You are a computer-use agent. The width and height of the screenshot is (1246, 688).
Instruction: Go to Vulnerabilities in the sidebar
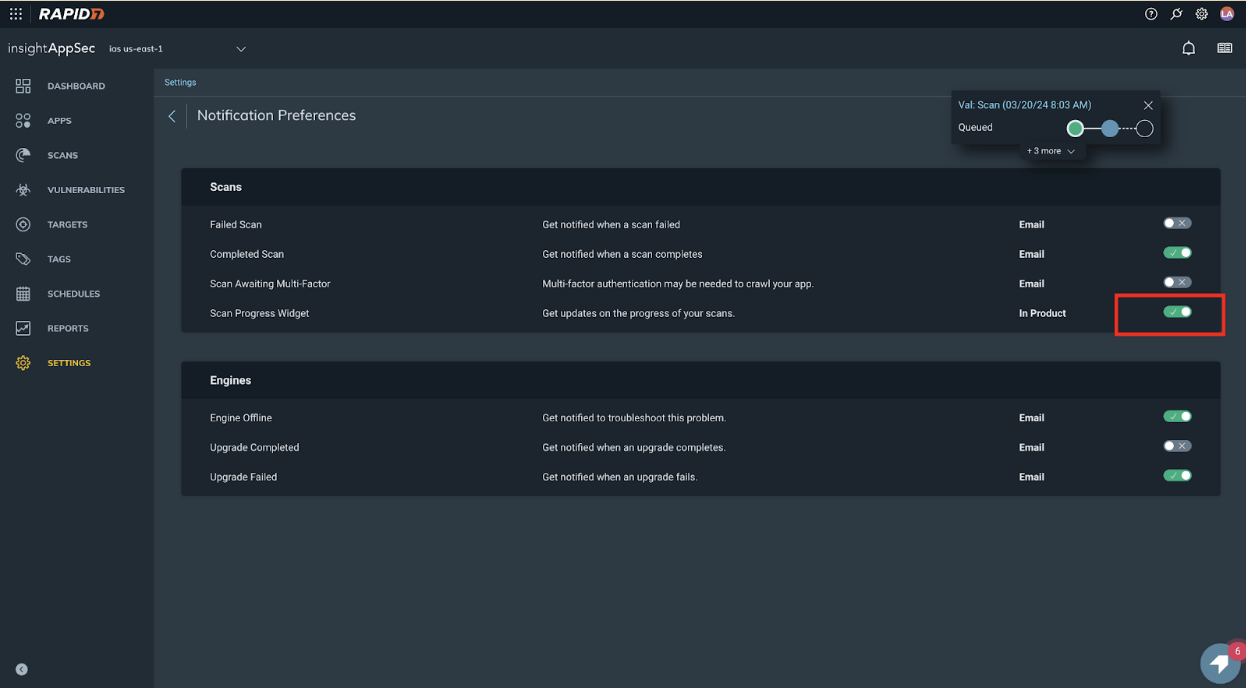[x=85, y=190]
